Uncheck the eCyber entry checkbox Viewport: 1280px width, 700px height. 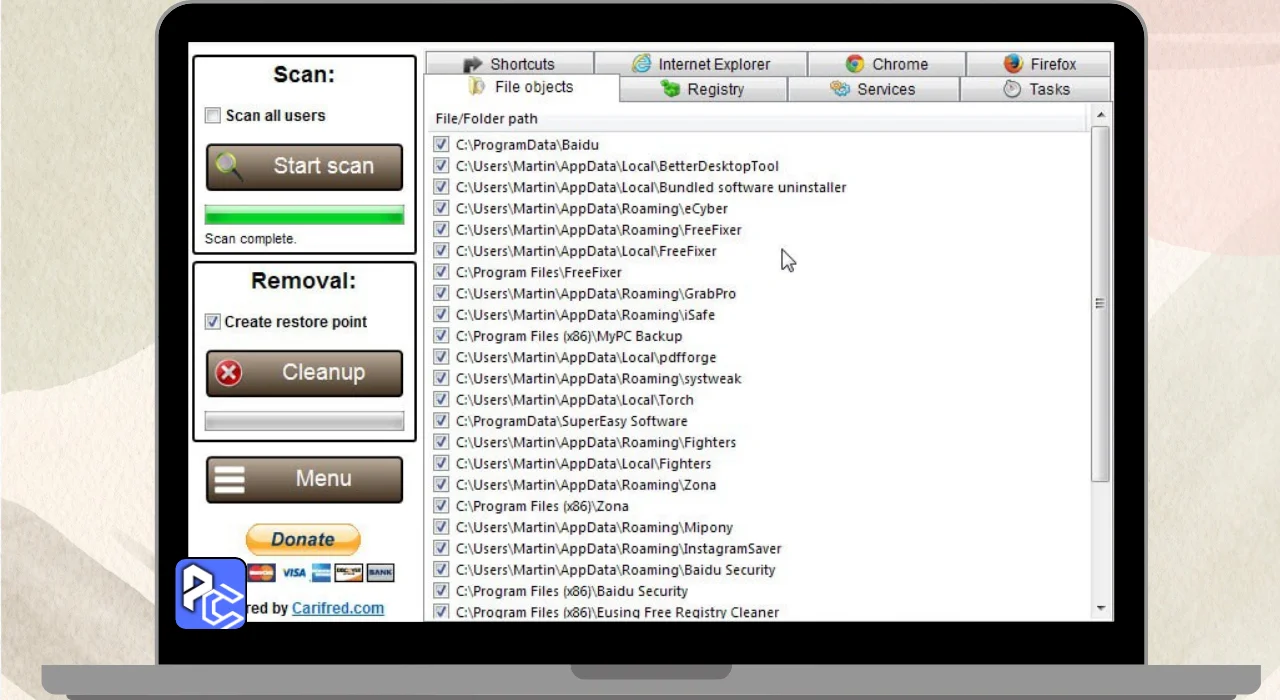click(x=441, y=208)
